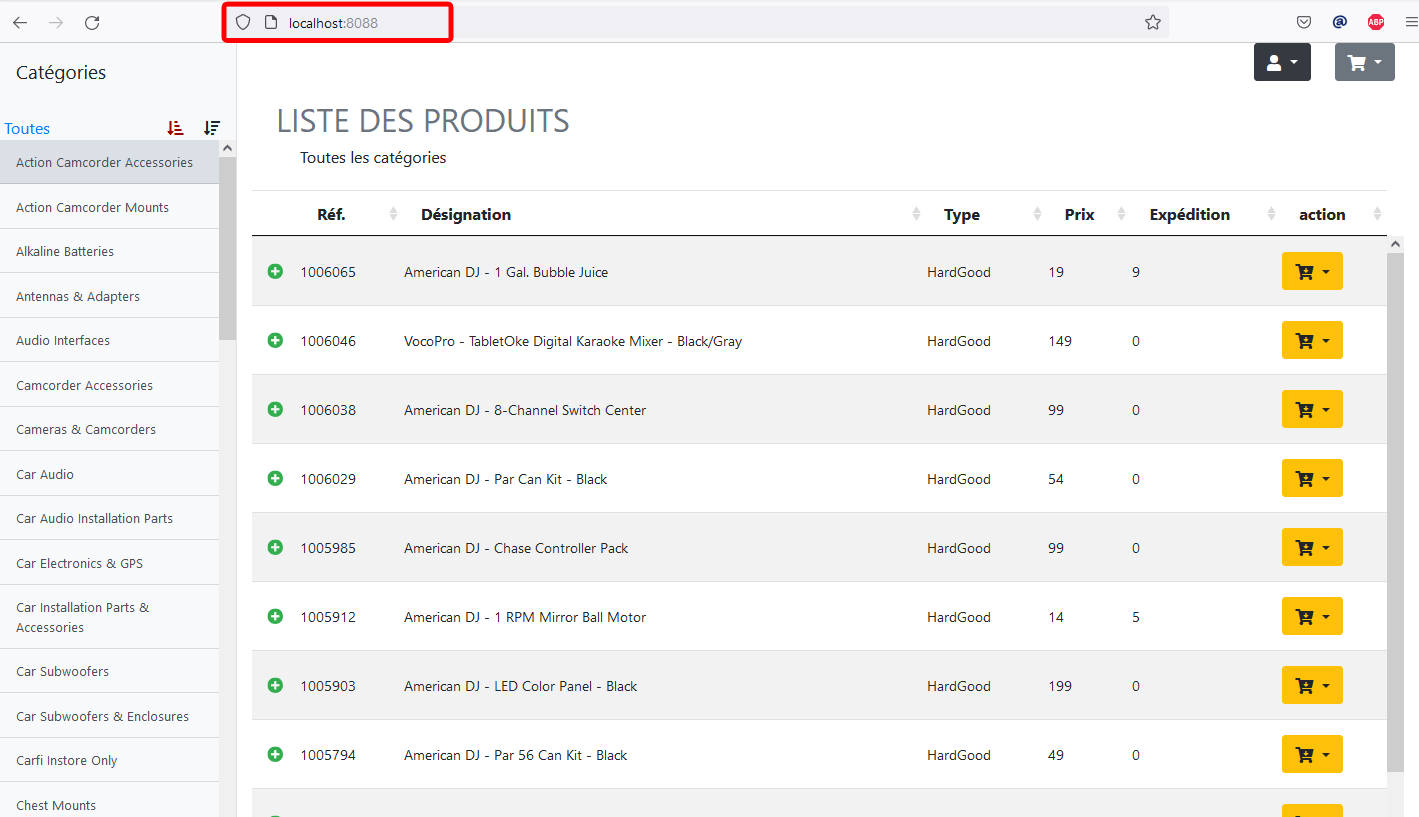Open cart action for 8-Channel Switch Center

pyautogui.click(x=1312, y=409)
